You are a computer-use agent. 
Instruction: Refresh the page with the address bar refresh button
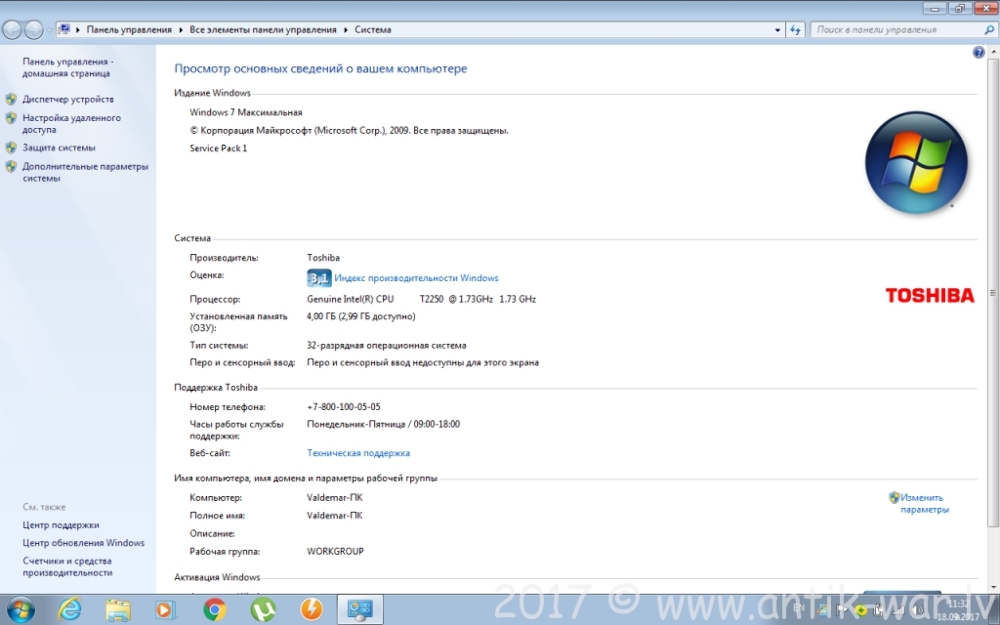[795, 30]
